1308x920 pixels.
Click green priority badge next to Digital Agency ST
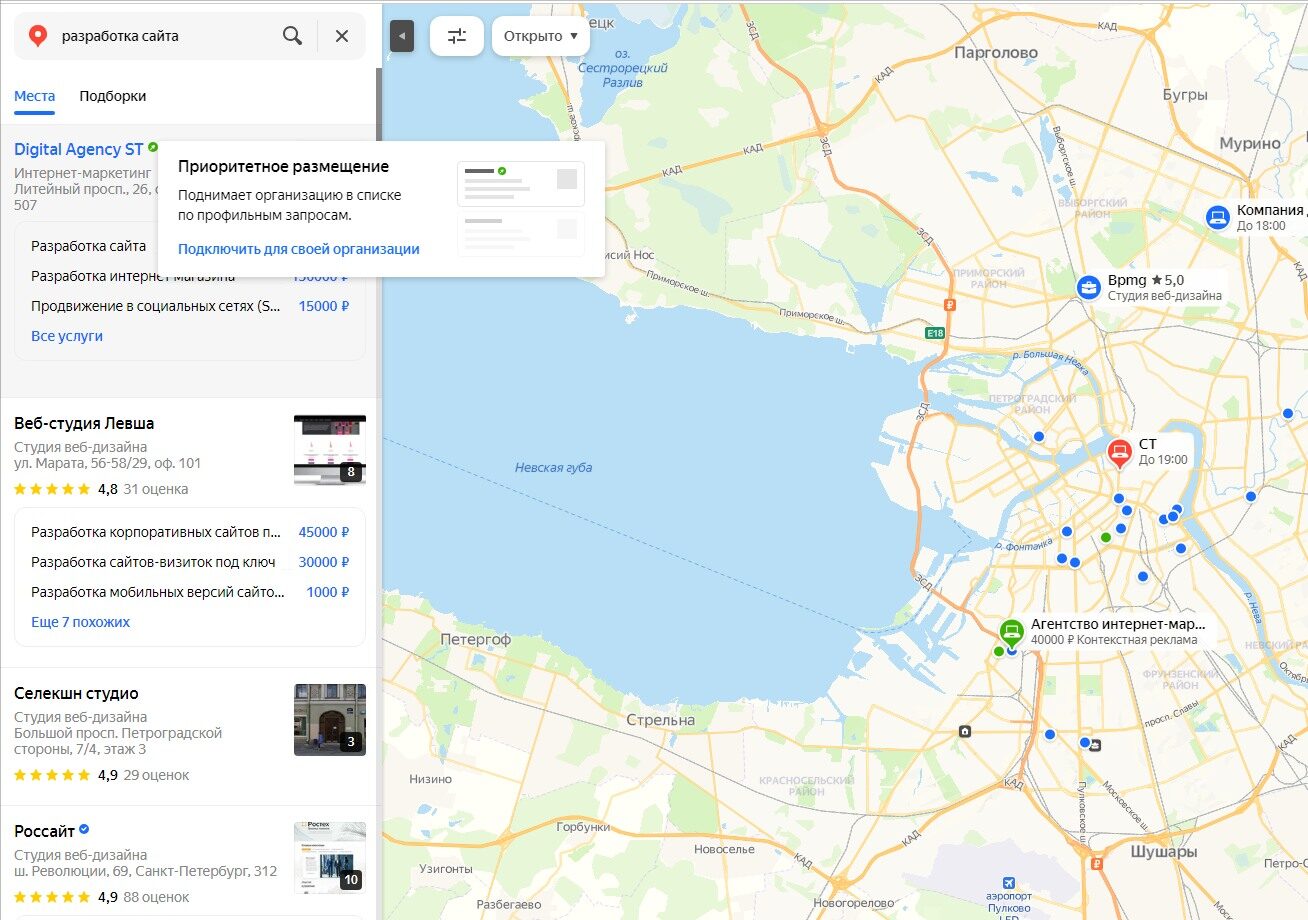coord(153,147)
